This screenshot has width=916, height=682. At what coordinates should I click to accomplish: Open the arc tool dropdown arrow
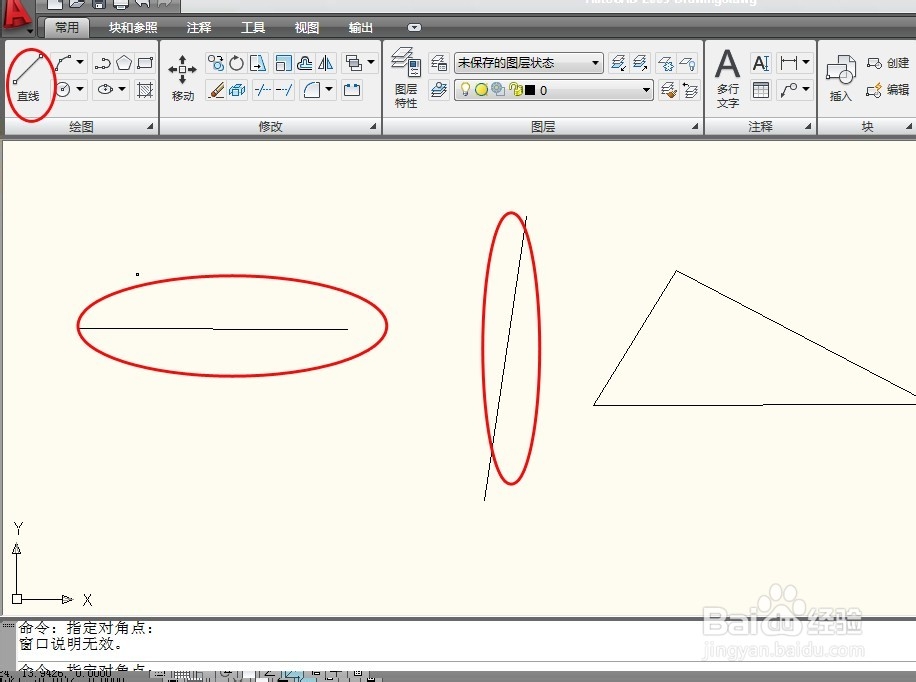click(x=80, y=62)
